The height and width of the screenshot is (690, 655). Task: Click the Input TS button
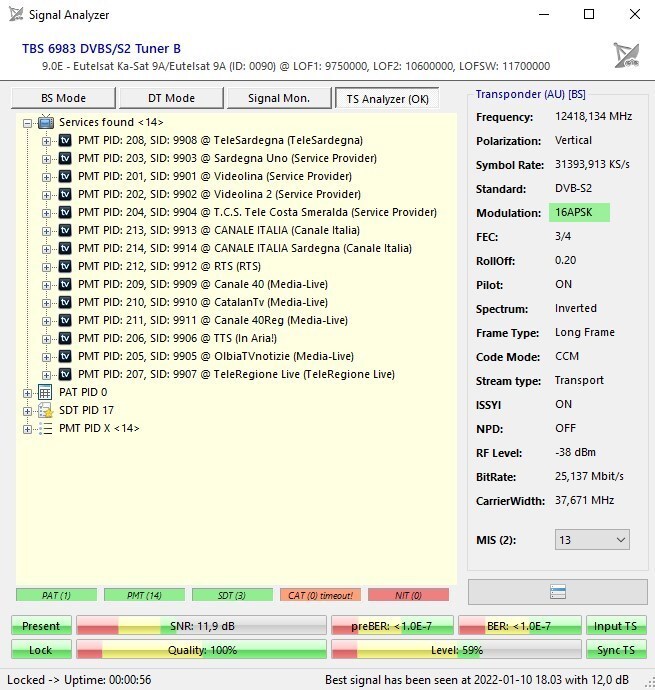616,626
